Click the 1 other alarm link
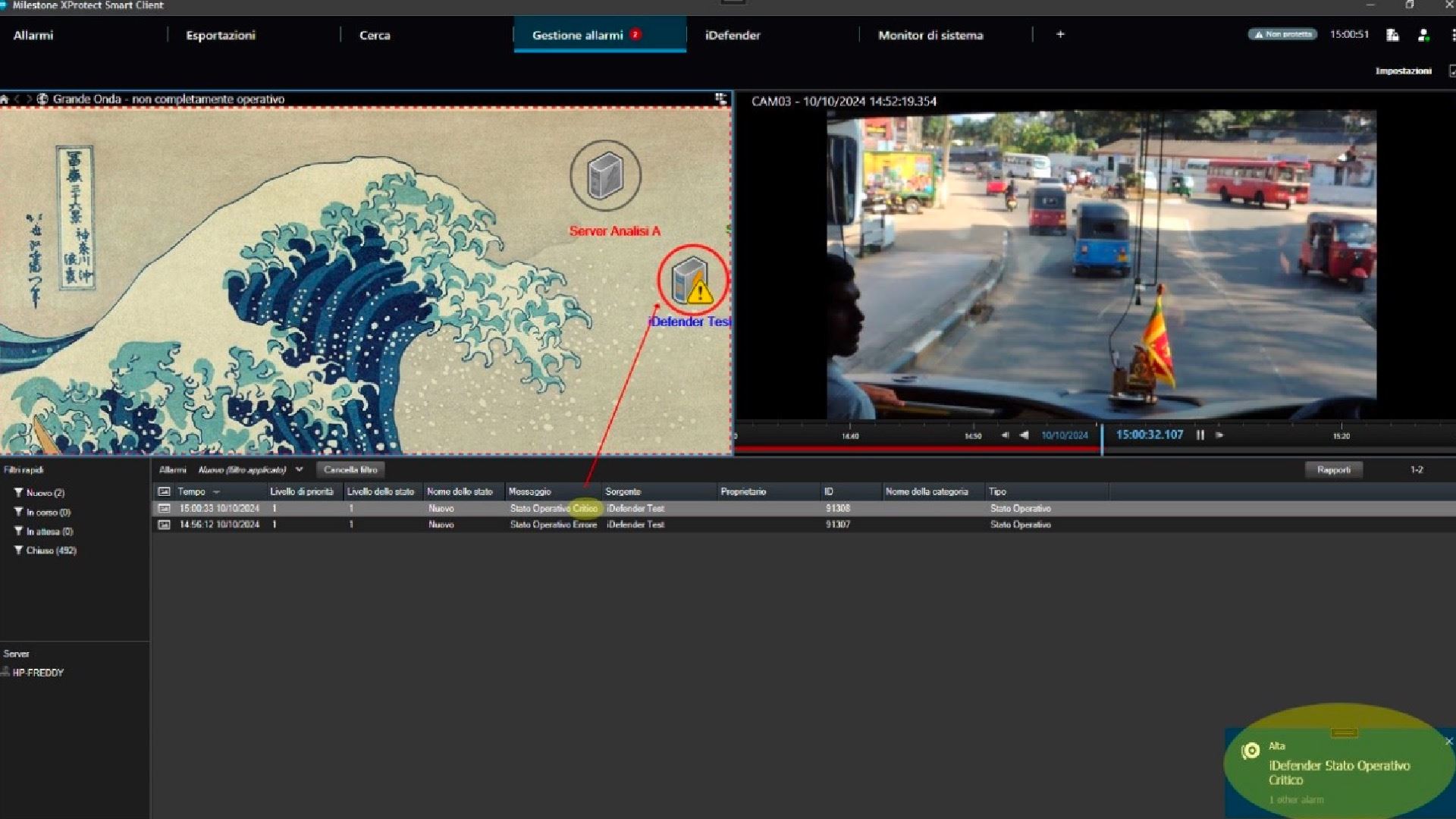The image size is (1456, 819). tap(1296, 800)
